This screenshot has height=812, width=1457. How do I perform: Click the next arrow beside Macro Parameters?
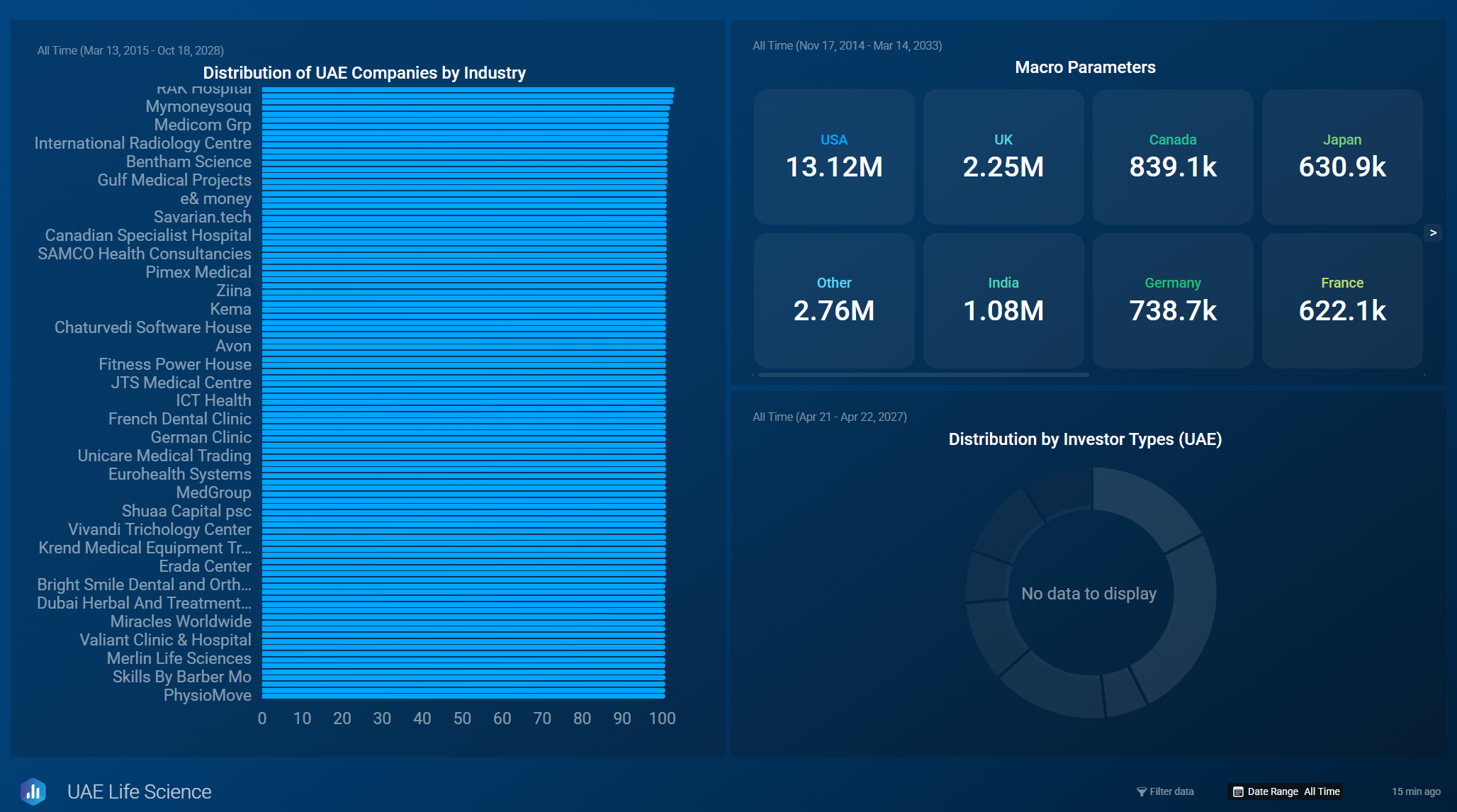(1432, 233)
